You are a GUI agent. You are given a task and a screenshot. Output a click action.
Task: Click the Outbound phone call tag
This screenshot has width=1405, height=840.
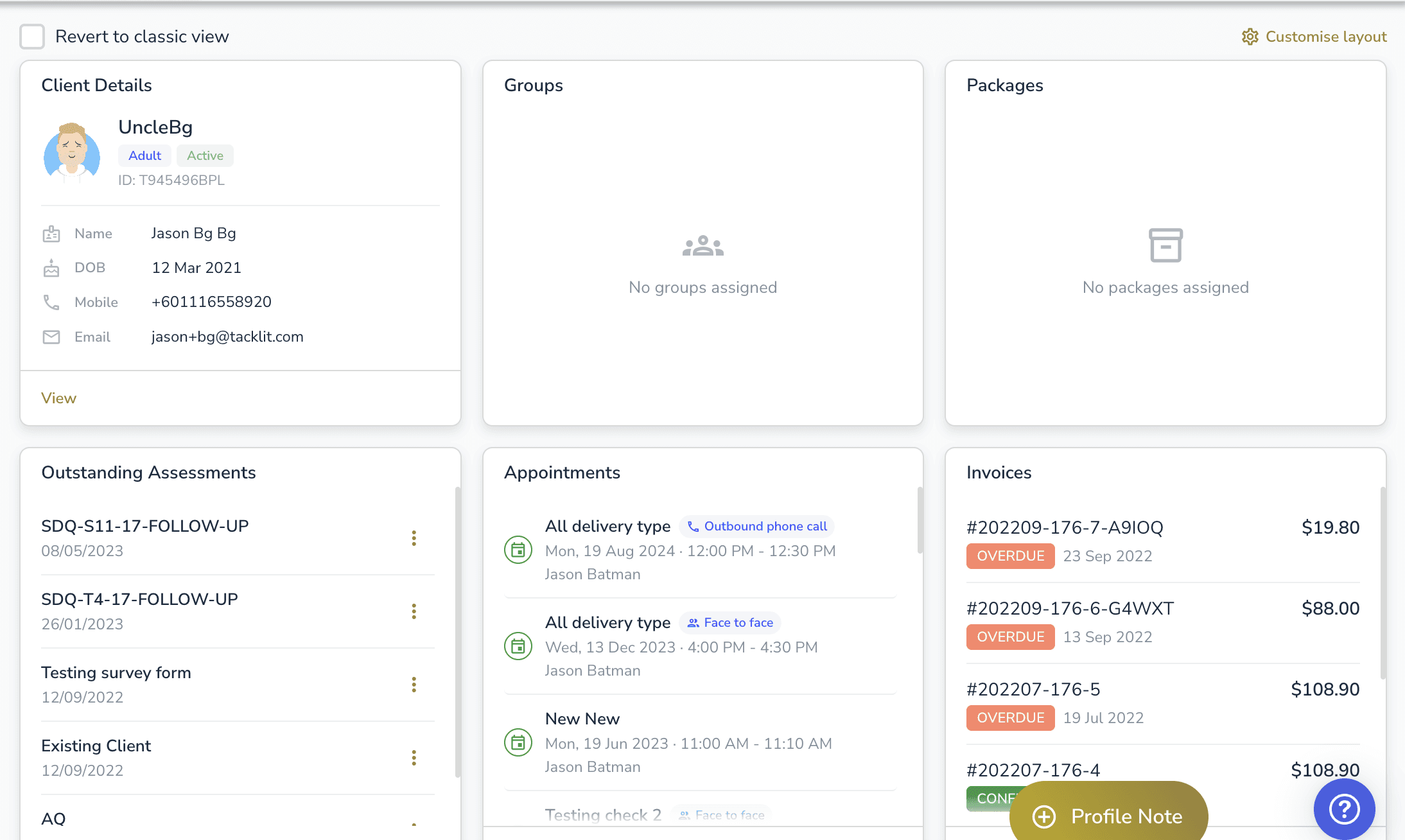[x=756, y=527]
